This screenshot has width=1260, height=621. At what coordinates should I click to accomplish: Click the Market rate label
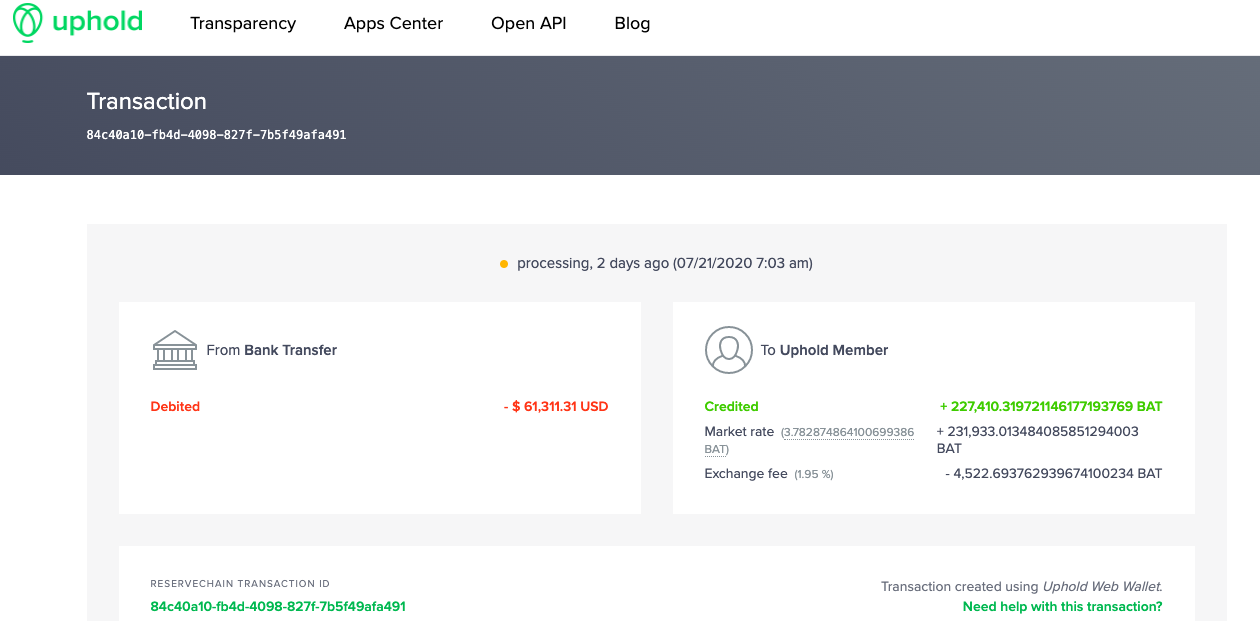(739, 431)
